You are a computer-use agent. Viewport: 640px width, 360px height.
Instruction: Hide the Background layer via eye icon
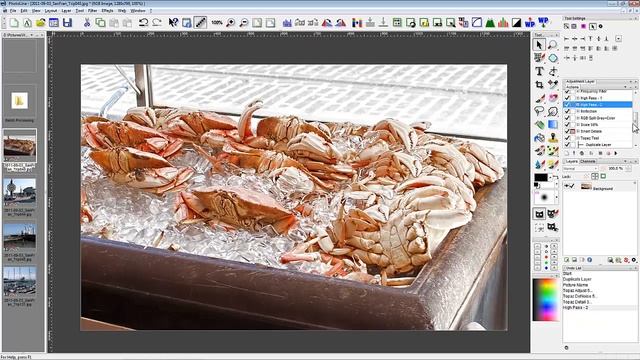567,187
